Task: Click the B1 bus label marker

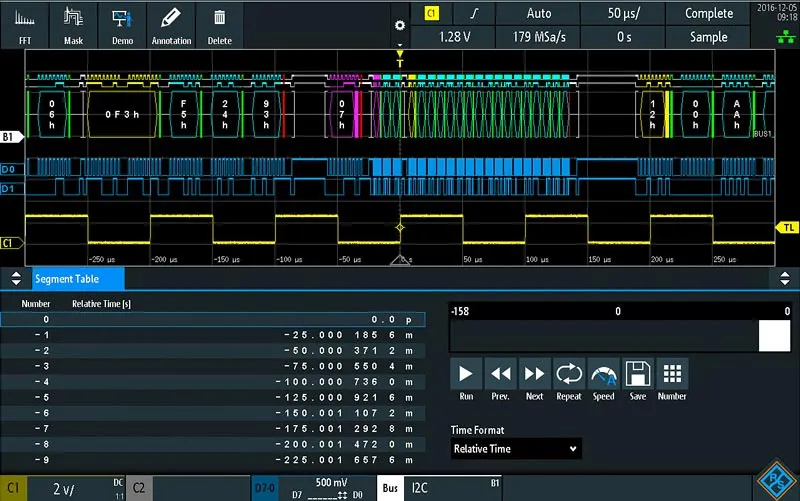Action: (x=11, y=137)
